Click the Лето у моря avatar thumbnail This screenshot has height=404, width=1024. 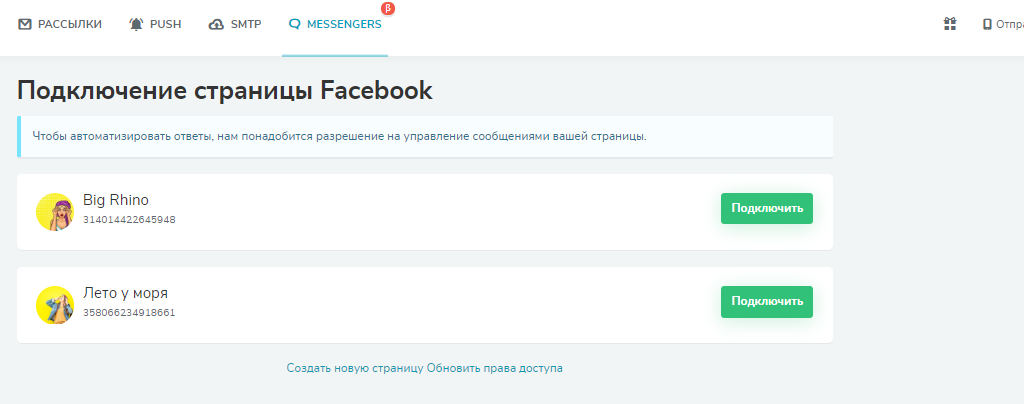(55, 305)
